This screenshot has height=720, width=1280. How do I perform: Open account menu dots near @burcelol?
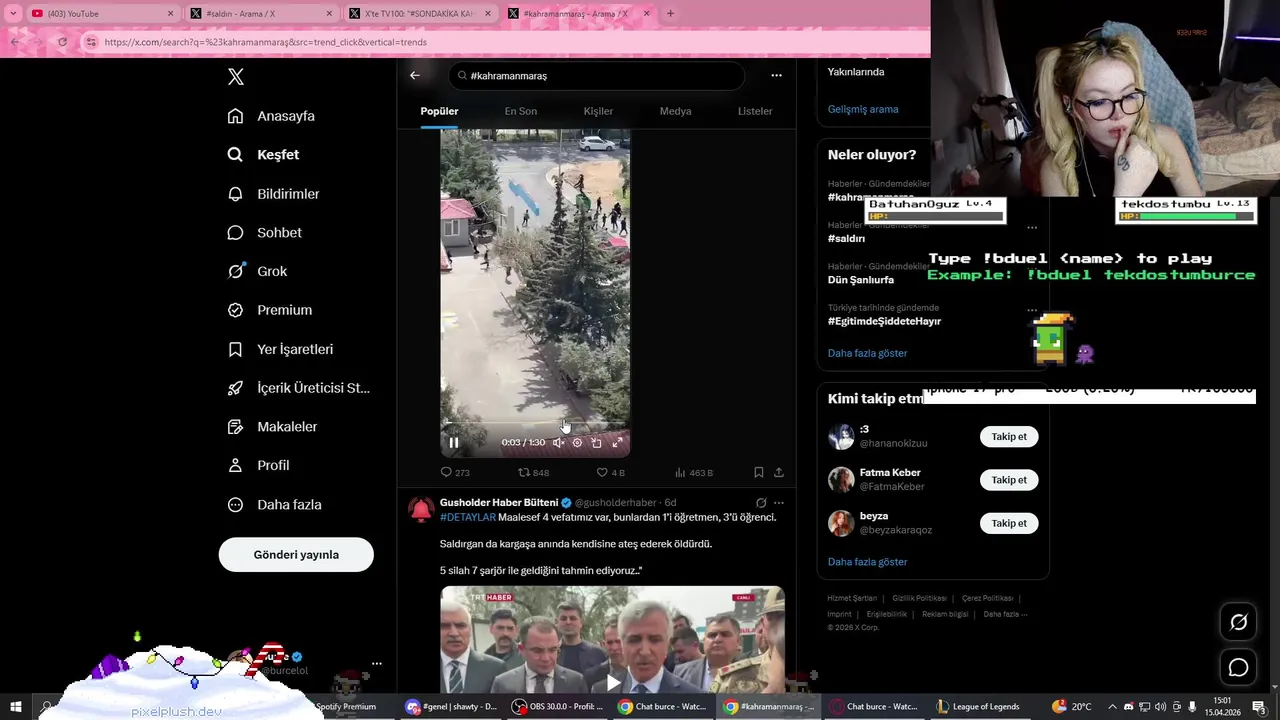click(x=377, y=663)
